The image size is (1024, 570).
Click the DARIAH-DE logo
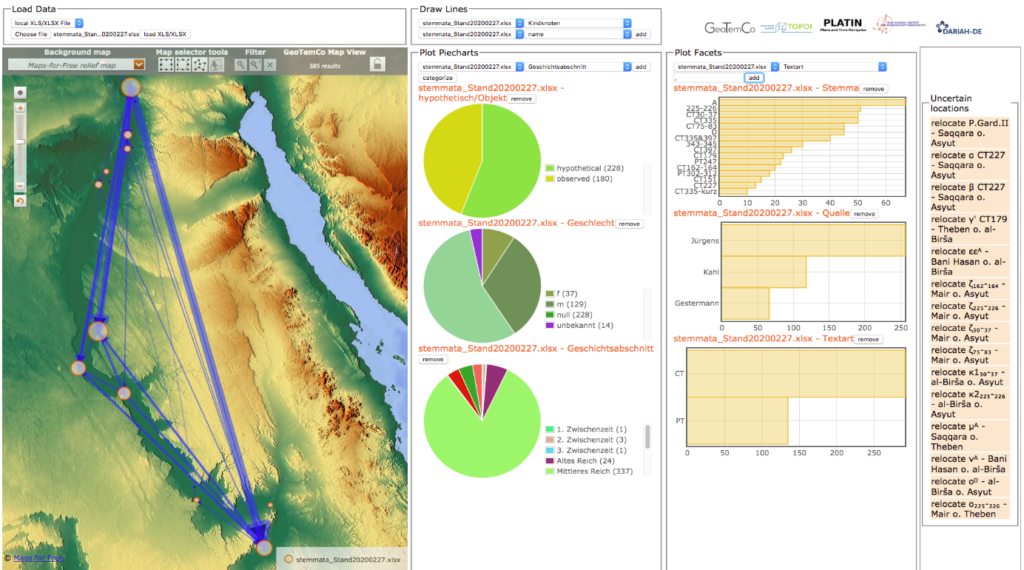click(959, 28)
